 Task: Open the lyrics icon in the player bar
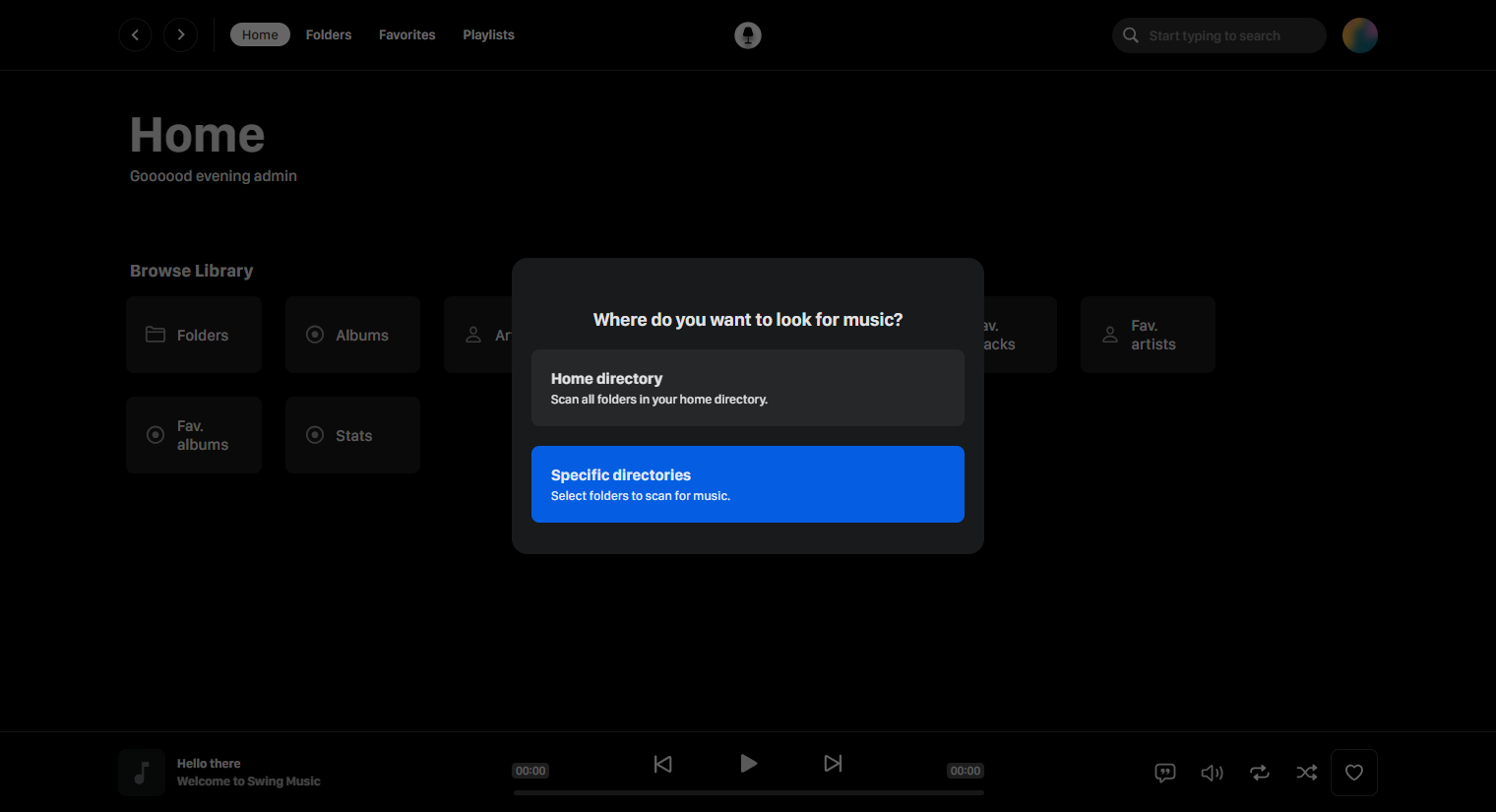1165,773
